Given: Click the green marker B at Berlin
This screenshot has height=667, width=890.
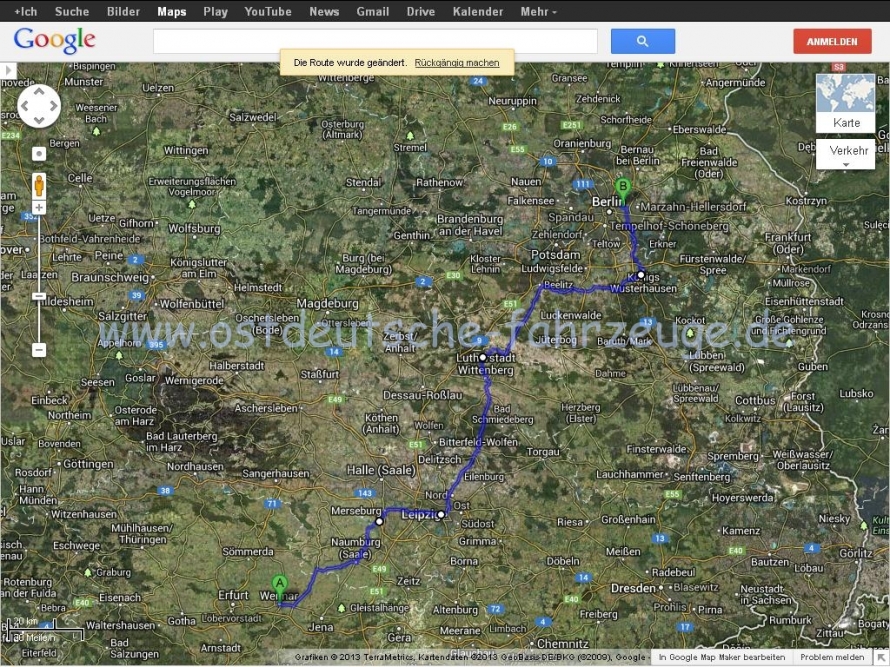Looking at the screenshot, I should [623, 191].
